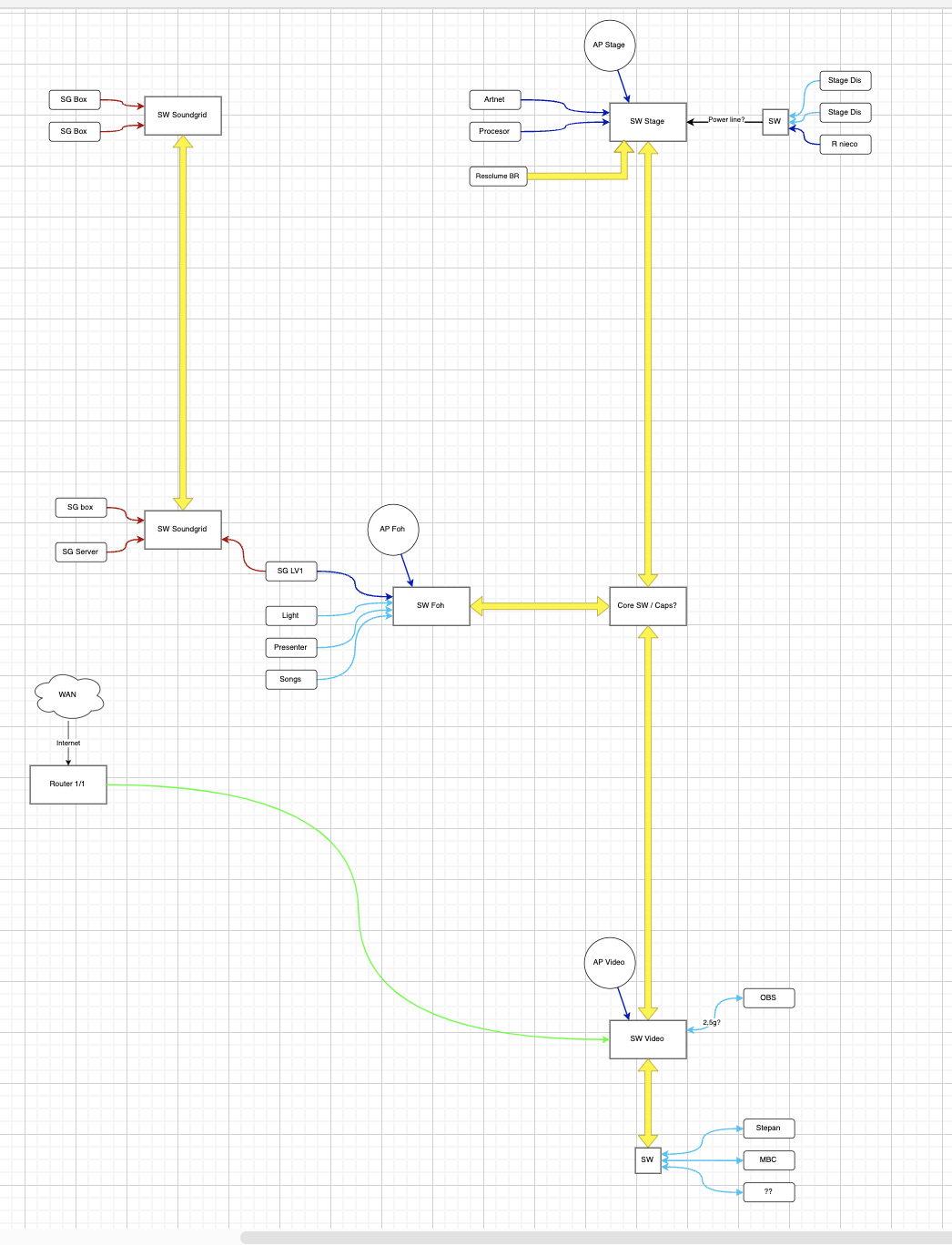This screenshot has width=952, height=1245.
Task: Select the MBC node
Action: click(x=769, y=1160)
